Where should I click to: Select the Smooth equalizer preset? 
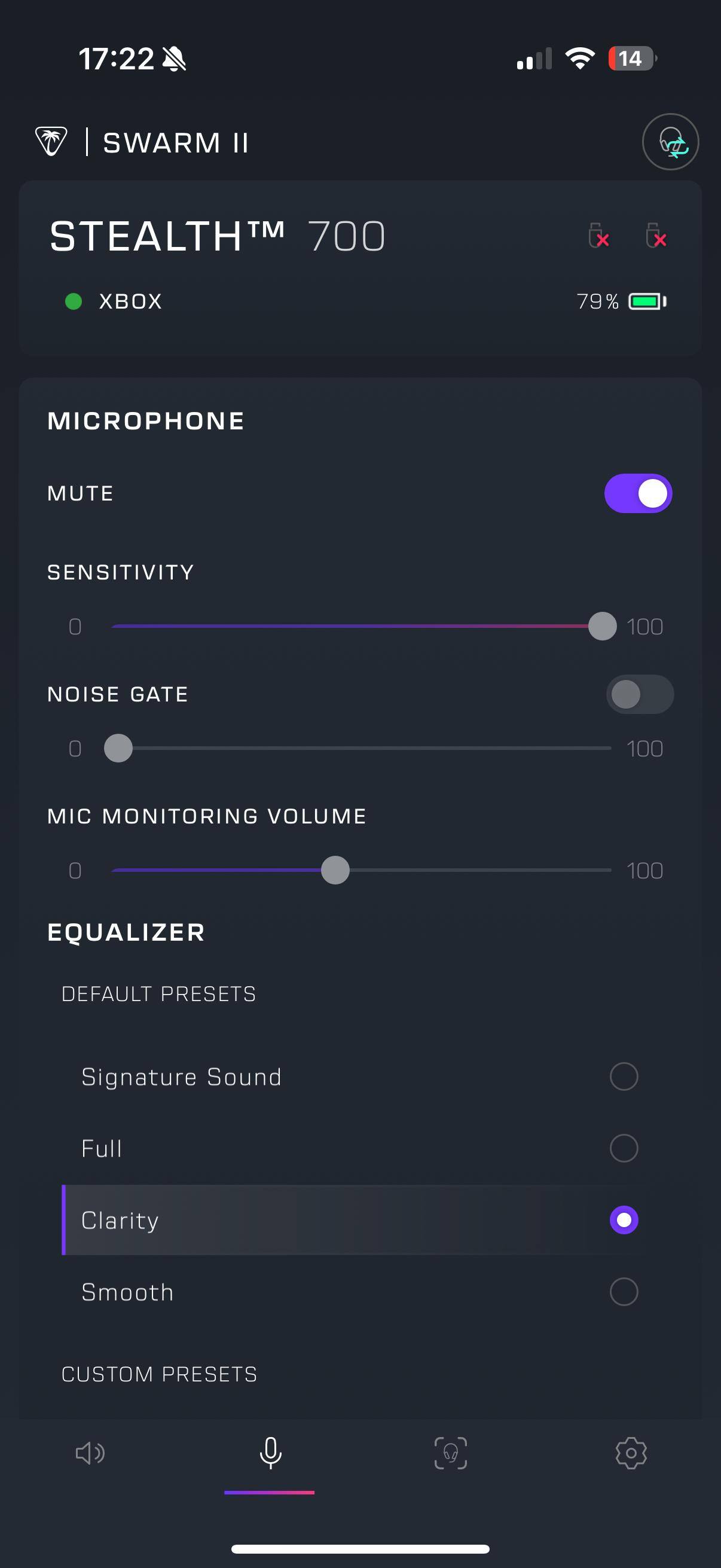(x=624, y=1292)
